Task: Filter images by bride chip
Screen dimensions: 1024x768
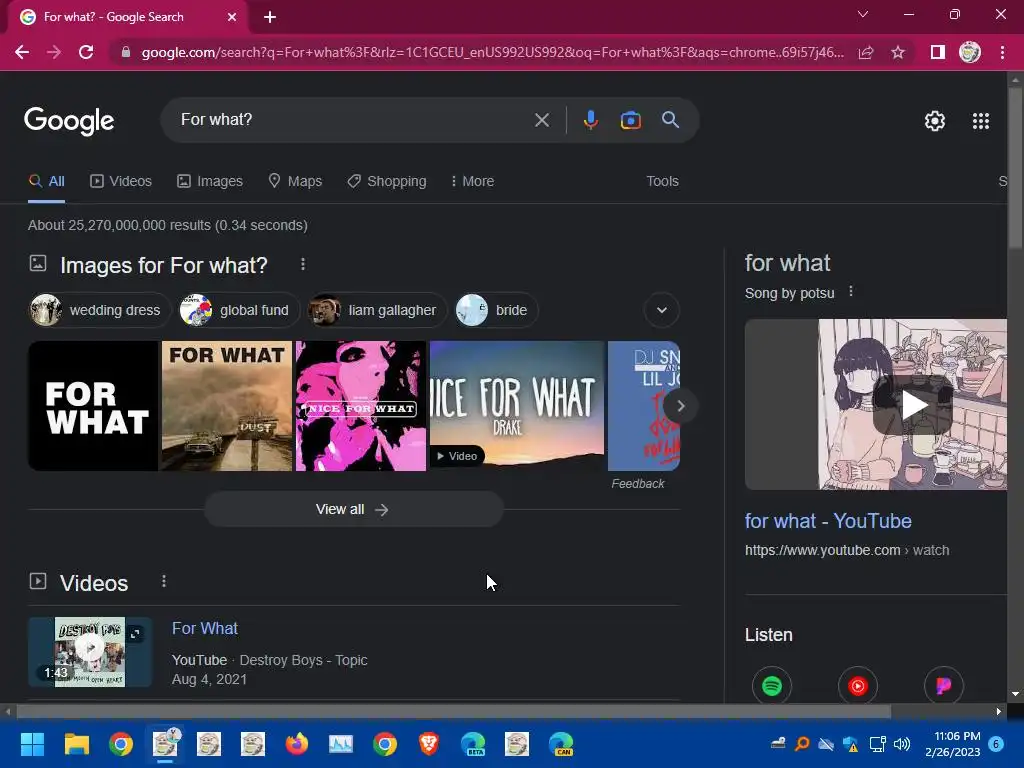Action: pyautogui.click(x=496, y=310)
